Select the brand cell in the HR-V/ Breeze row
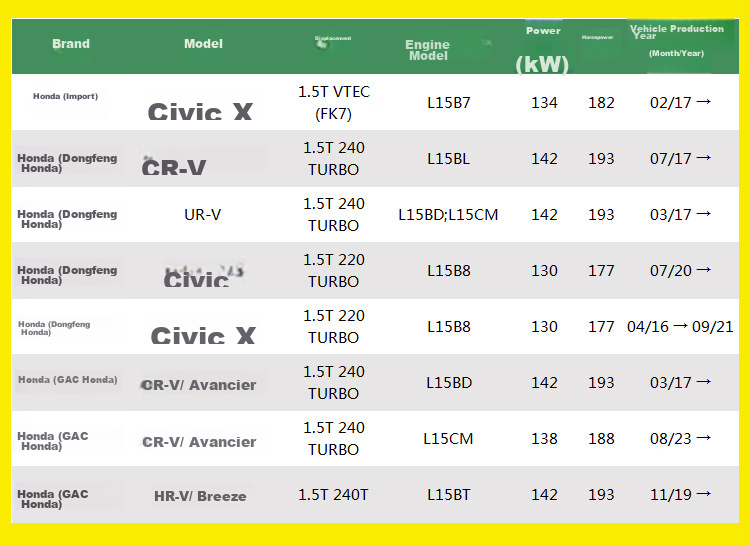 point(53,499)
